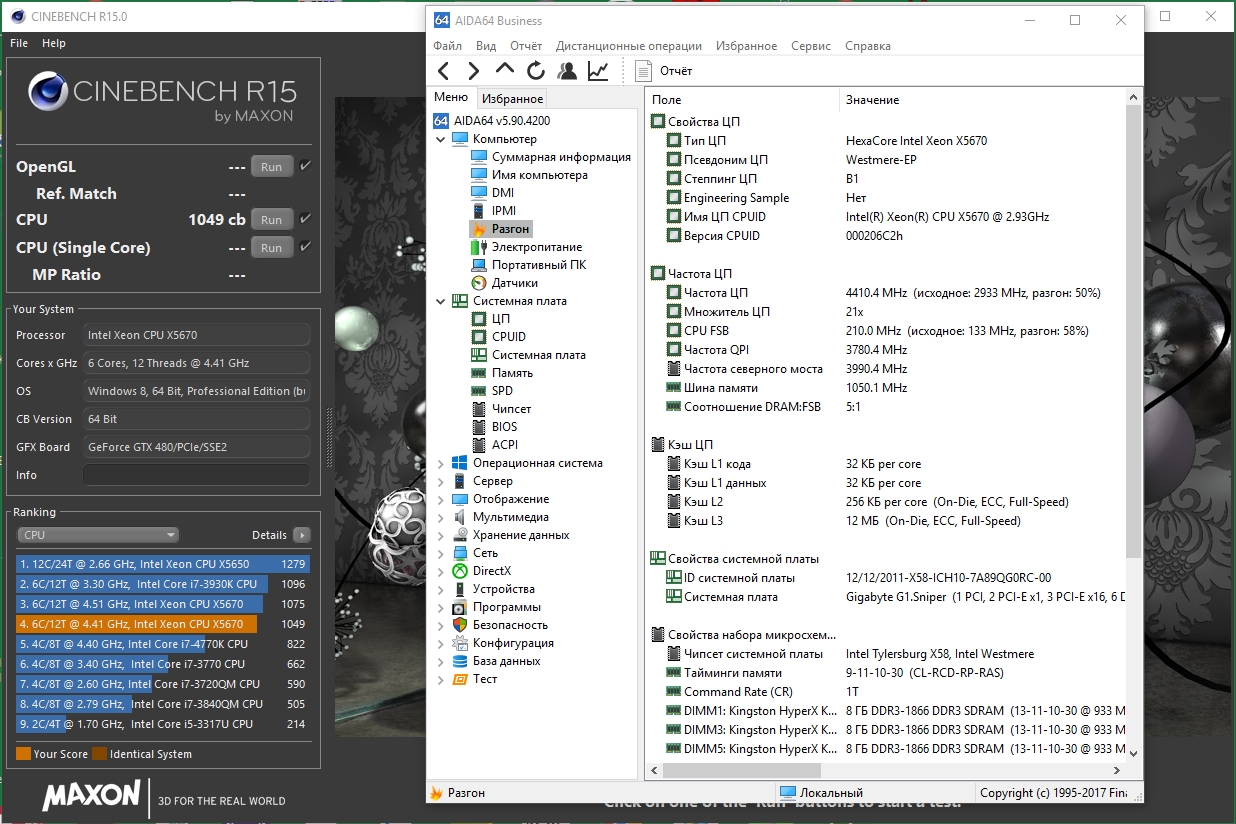
Task: Switch to the Избранное tab
Action: pos(513,98)
